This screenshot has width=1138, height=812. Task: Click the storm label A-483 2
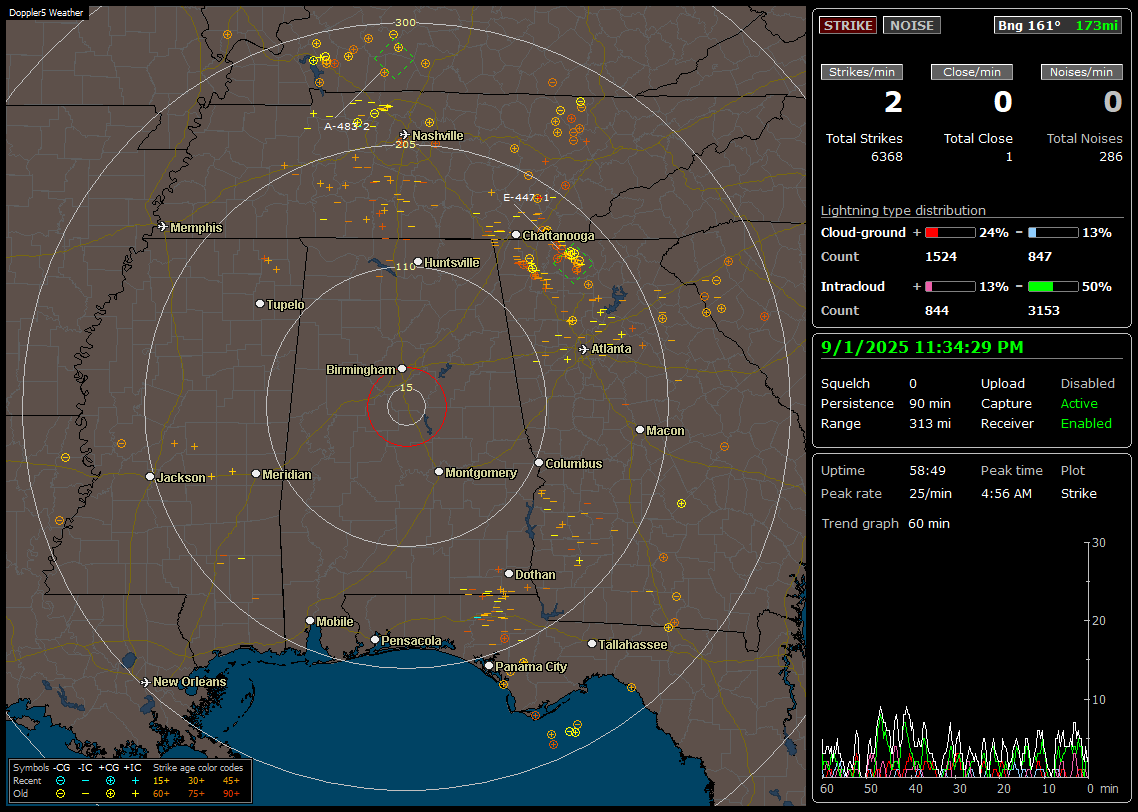(347, 126)
